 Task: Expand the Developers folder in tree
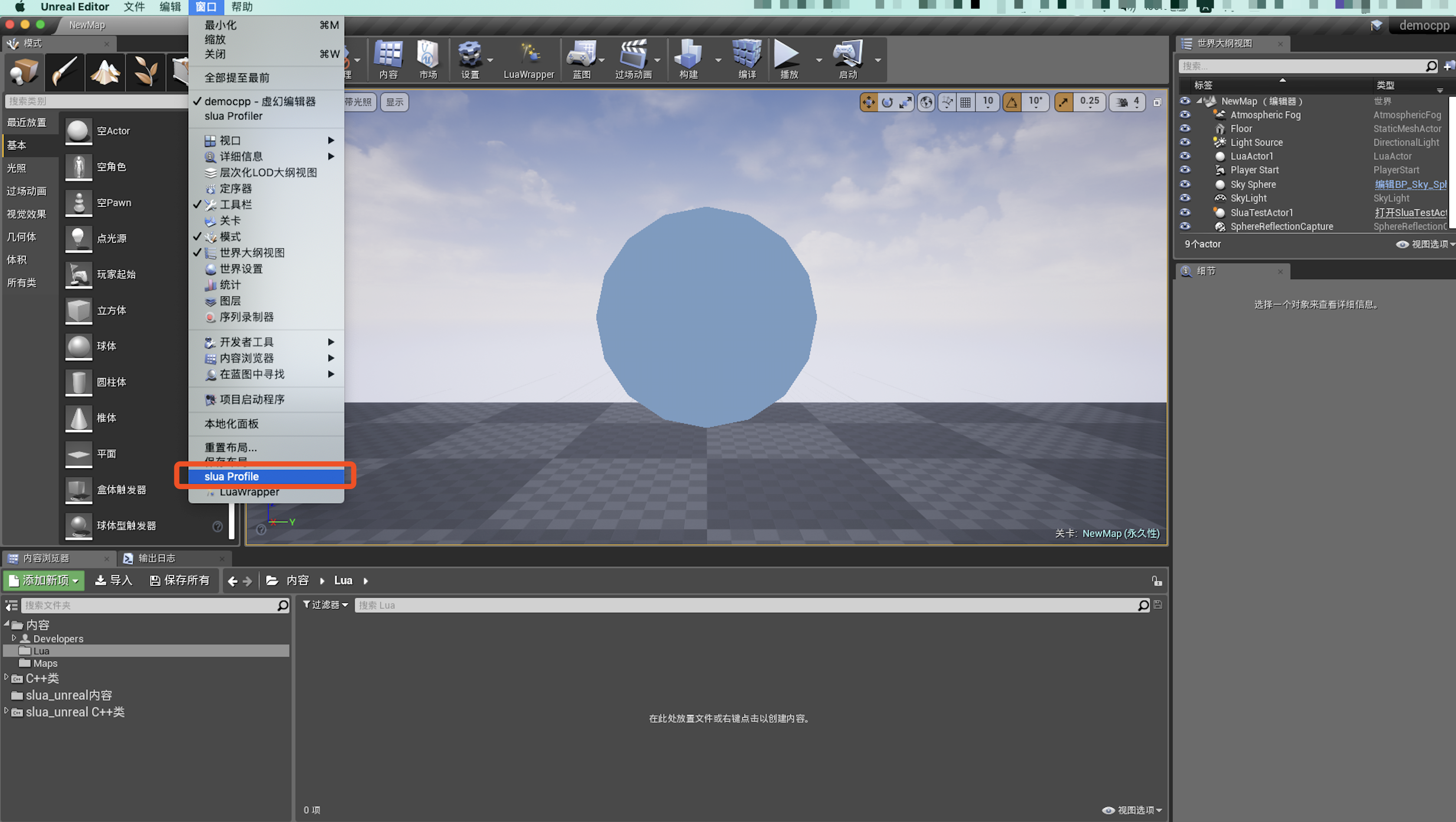coord(14,638)
